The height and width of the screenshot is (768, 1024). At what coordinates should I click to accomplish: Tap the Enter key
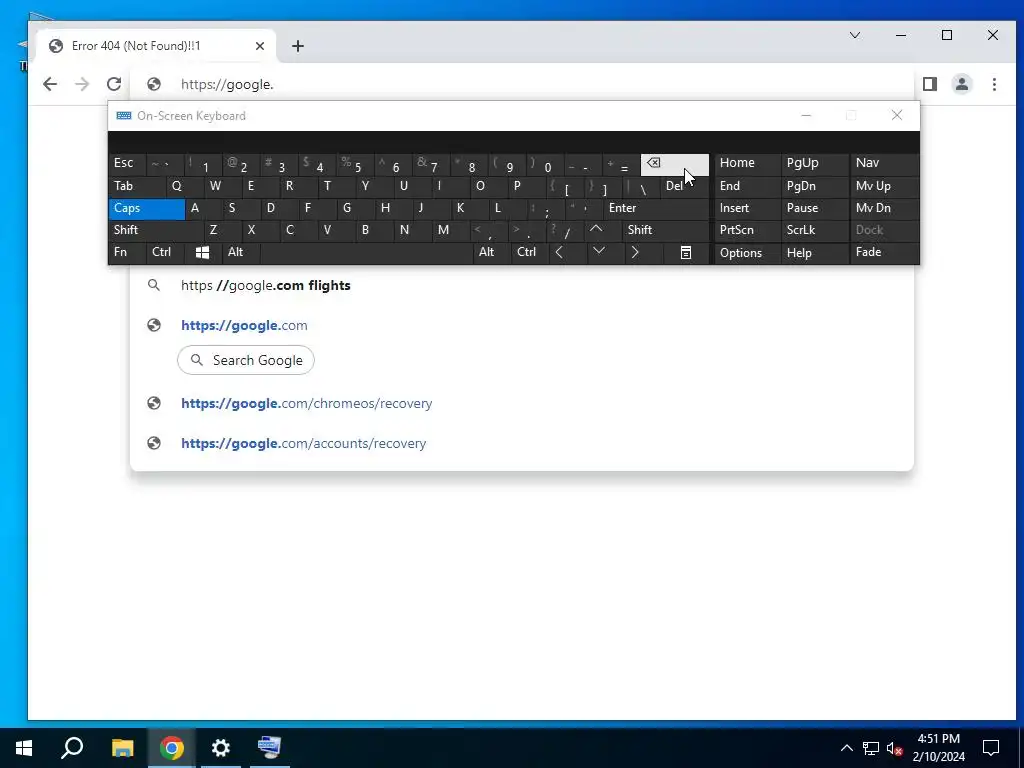point(656,208)
